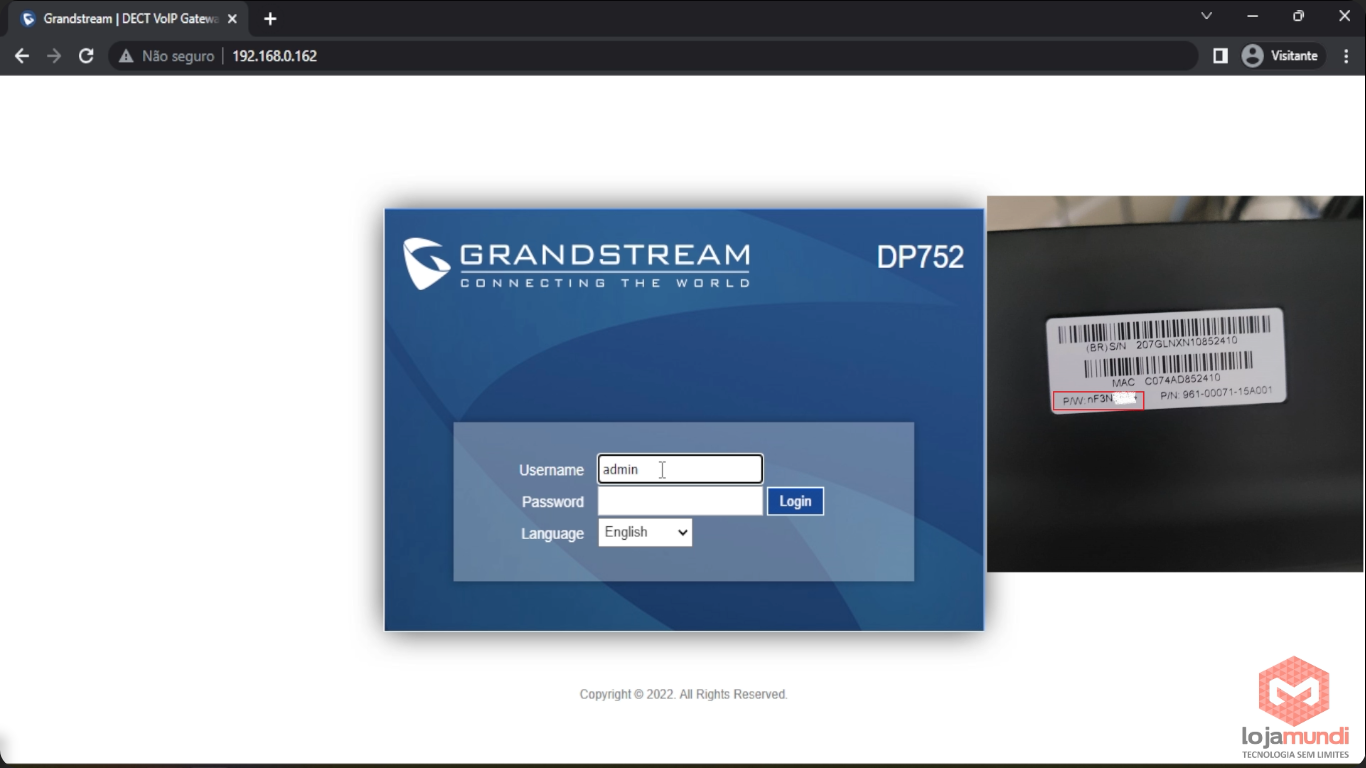Open the Language dropdown set to English
Screen dimensions: 1366x768
[x=645, y=532]
